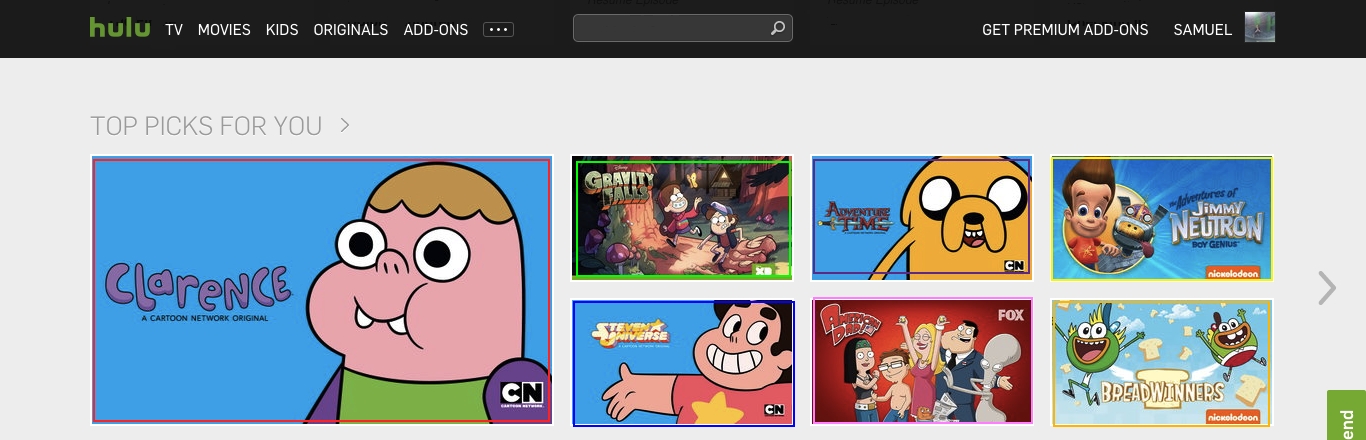Screen dimensions: 1366x440
Task: Open the Jimmy Neutron thumbnail
Action: coord(1162,217)
